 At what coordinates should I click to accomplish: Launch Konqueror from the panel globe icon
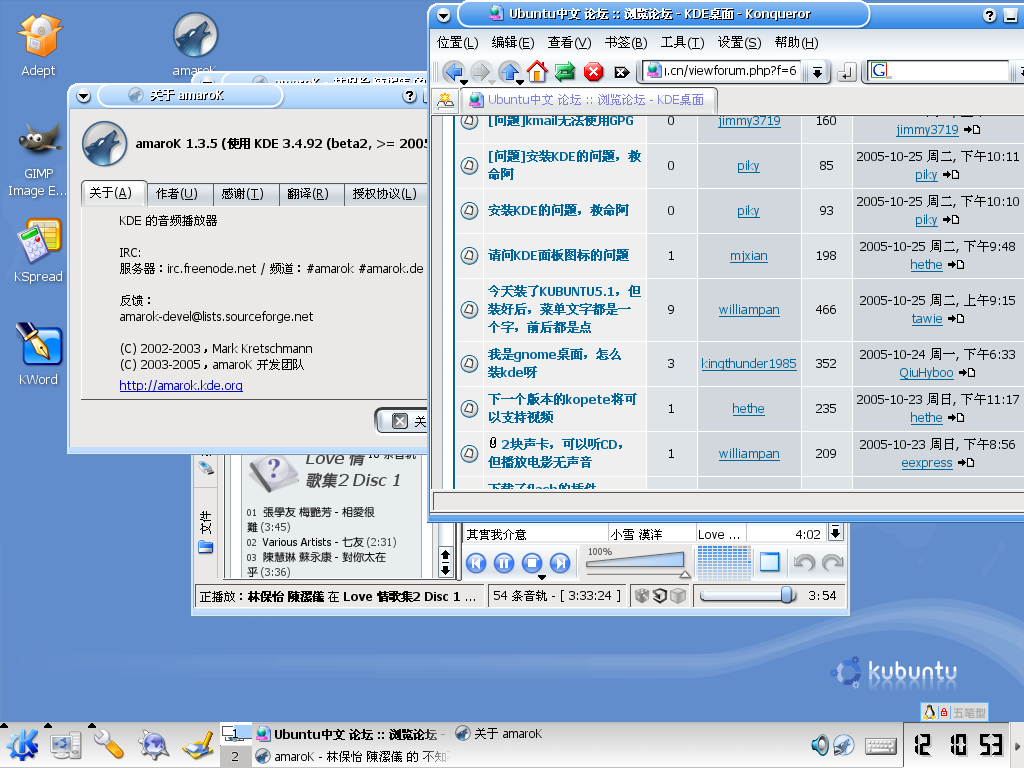[x=153, y=745]
